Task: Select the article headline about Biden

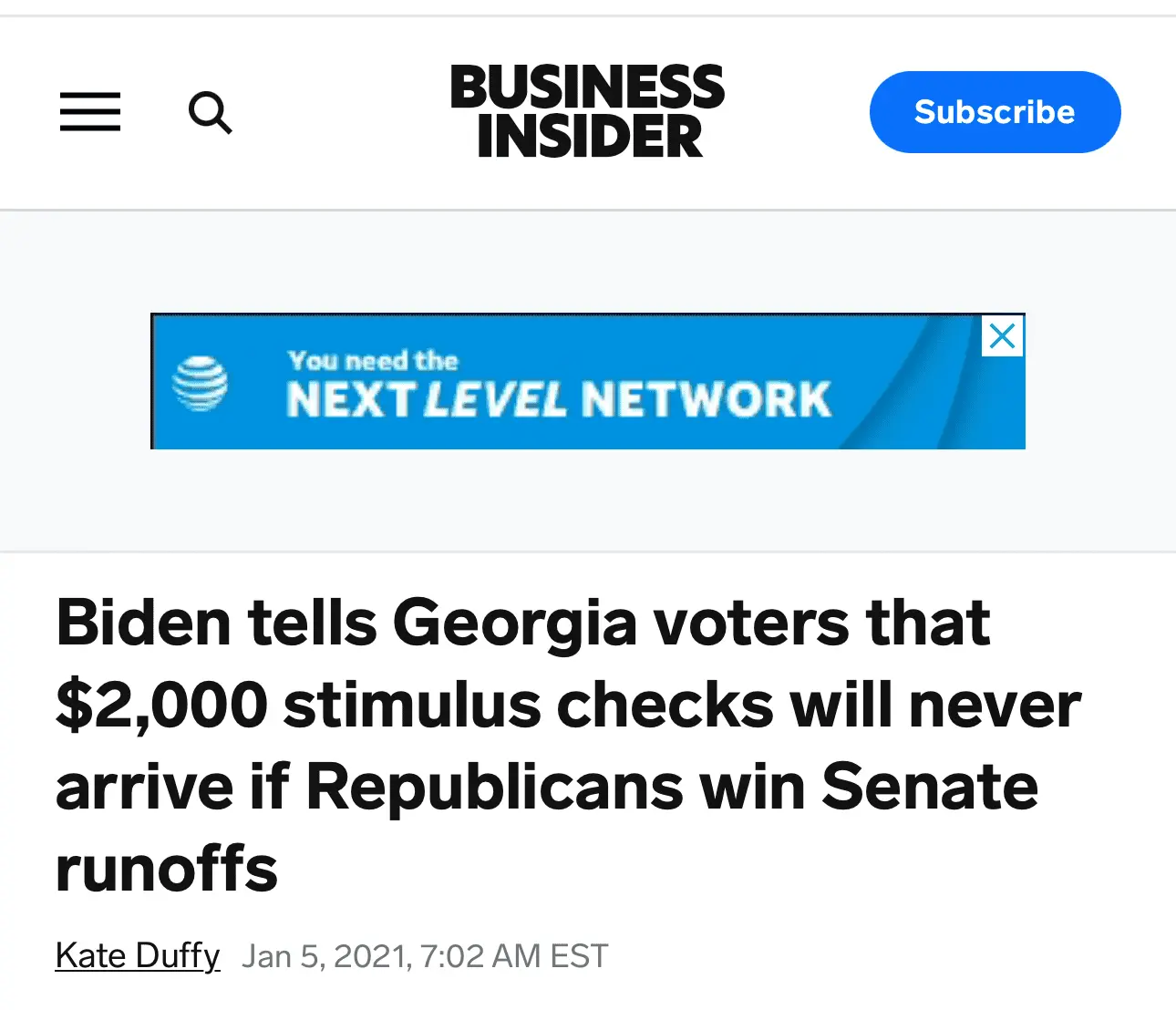Action: [x=565, y=744]
